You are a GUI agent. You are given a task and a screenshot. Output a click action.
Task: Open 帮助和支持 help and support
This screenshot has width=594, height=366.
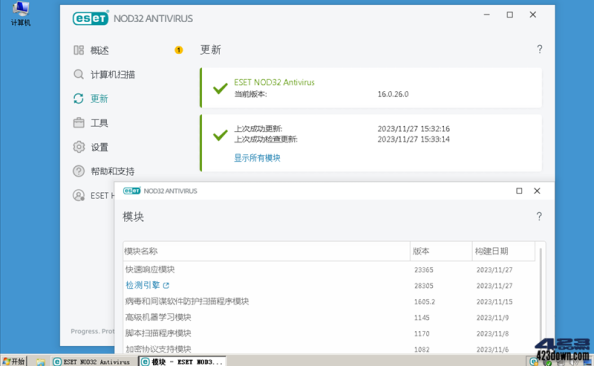(113, 172)
